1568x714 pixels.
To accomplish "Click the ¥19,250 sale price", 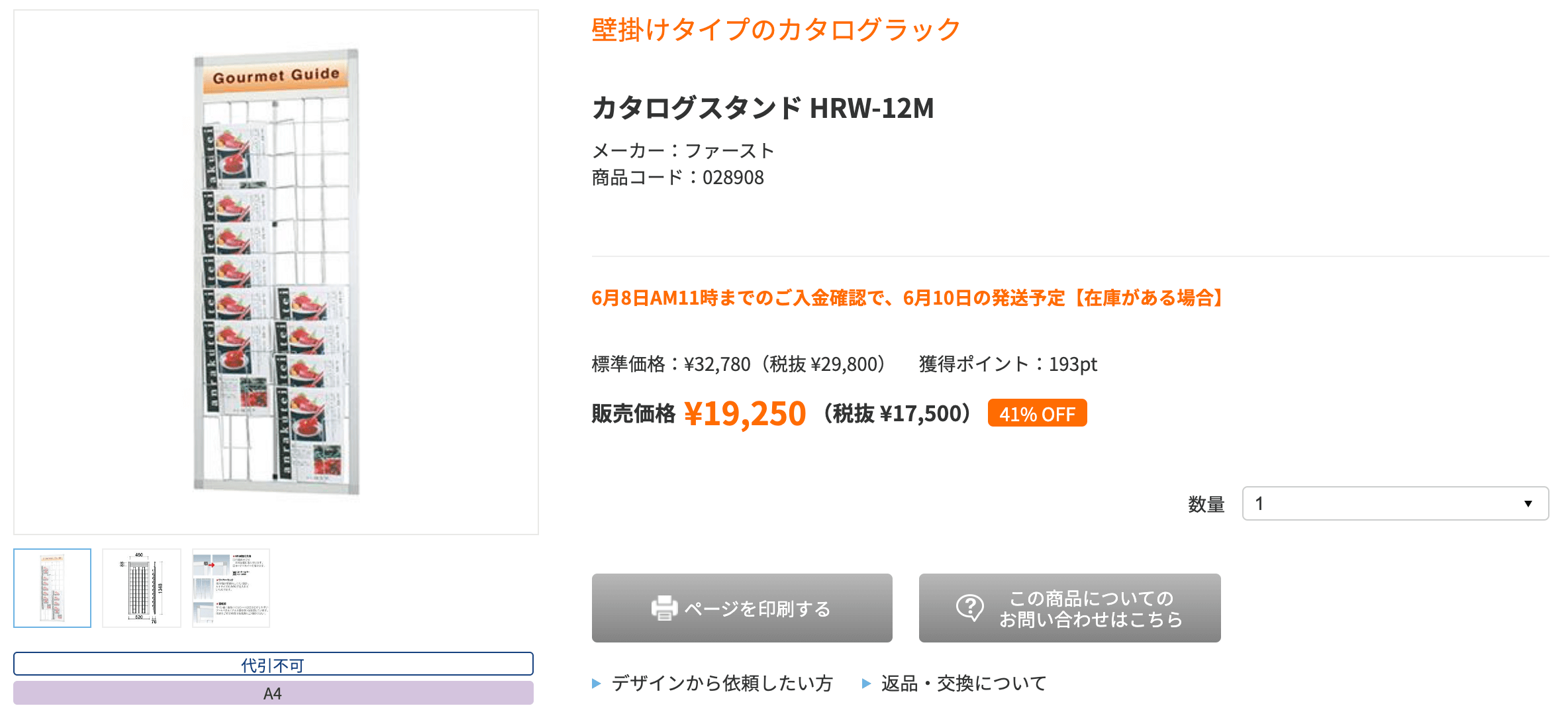I will [x=745, y=413].
